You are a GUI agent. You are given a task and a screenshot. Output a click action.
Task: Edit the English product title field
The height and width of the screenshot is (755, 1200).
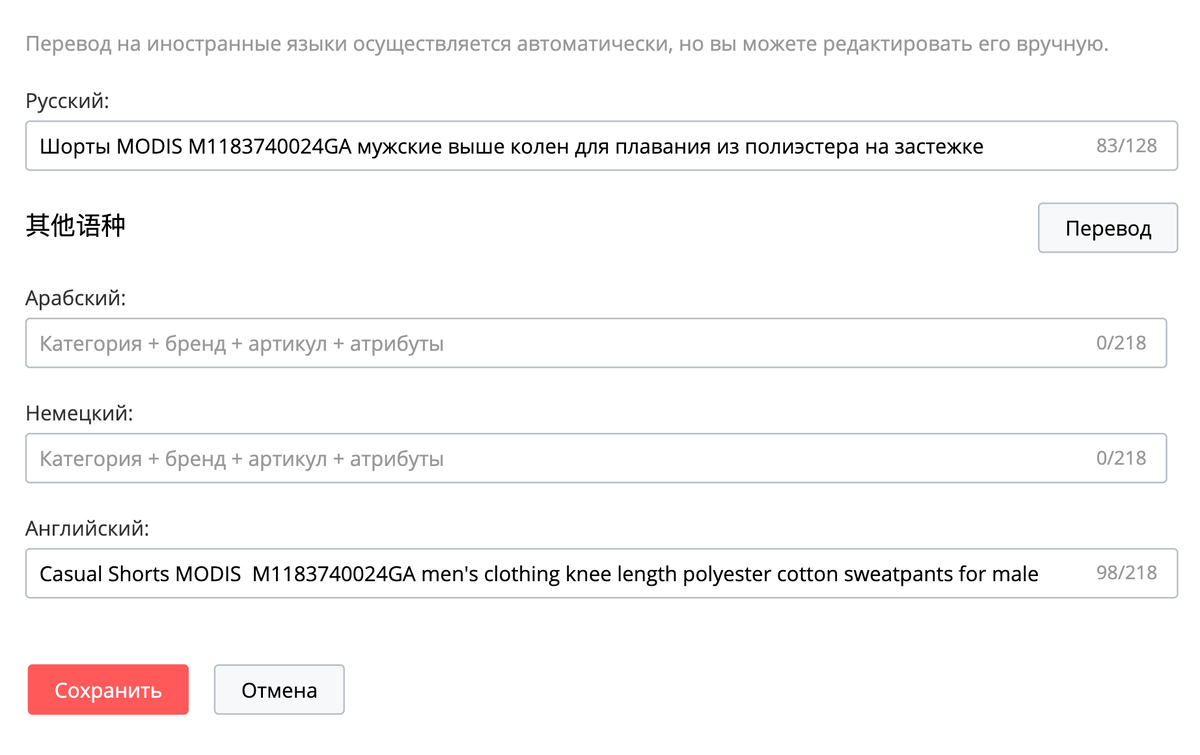[x=601, y=574]
